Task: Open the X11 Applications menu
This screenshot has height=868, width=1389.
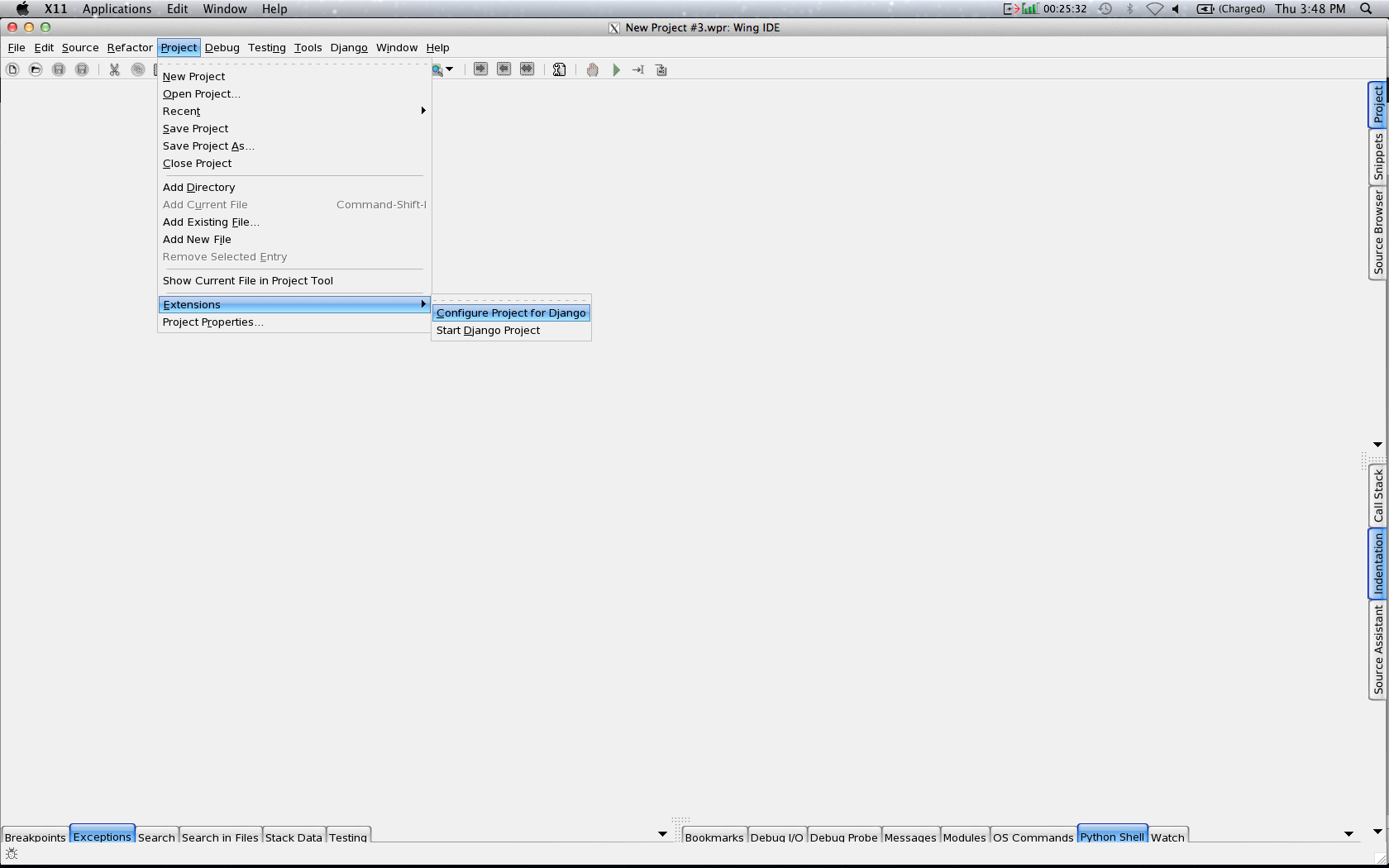Action: pyautogui.click(x=117, y=9)
